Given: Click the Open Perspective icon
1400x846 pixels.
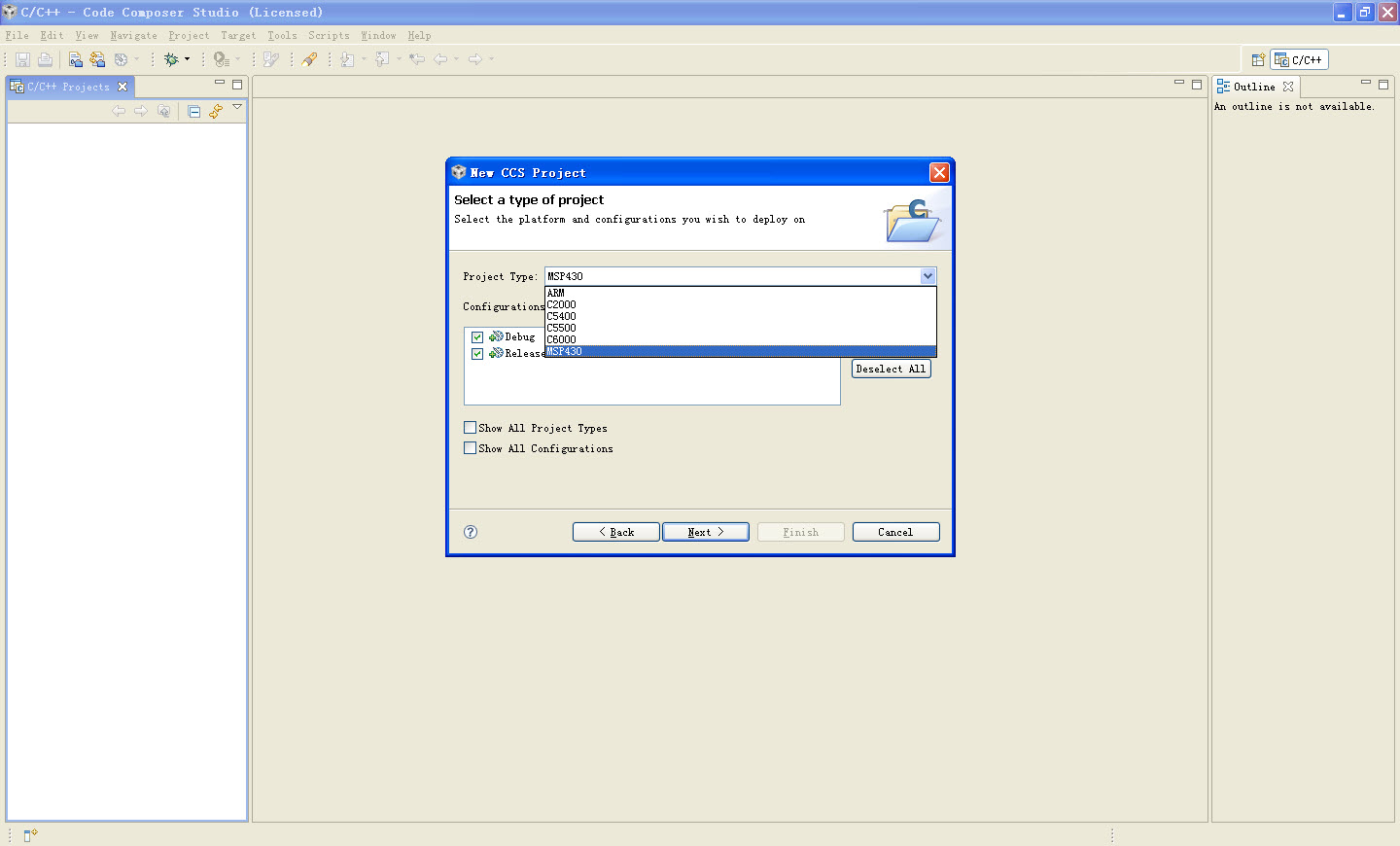Looking at the screenshot, I should [1258, 59].
